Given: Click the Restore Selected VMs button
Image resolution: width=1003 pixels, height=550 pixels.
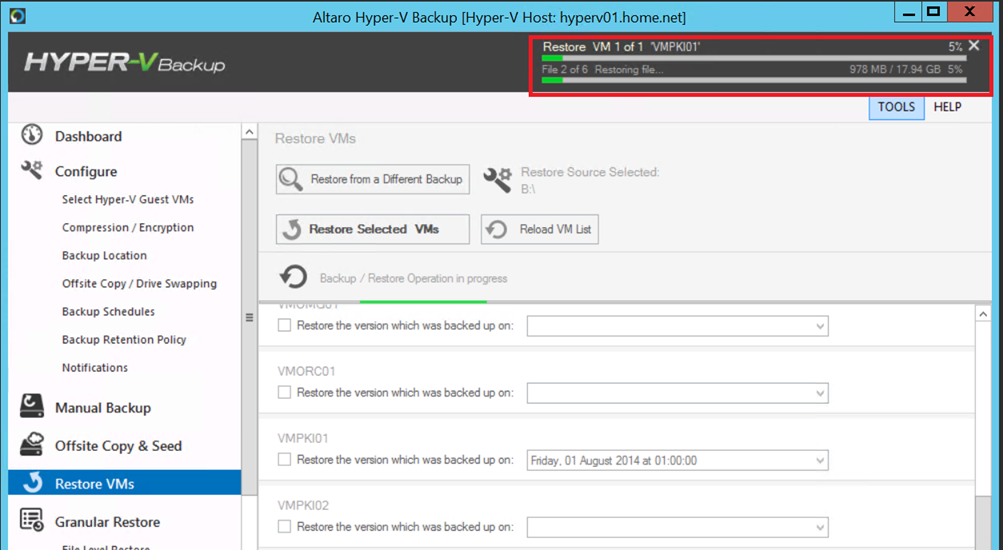Looking at the screenshot, I should [373, 229].
